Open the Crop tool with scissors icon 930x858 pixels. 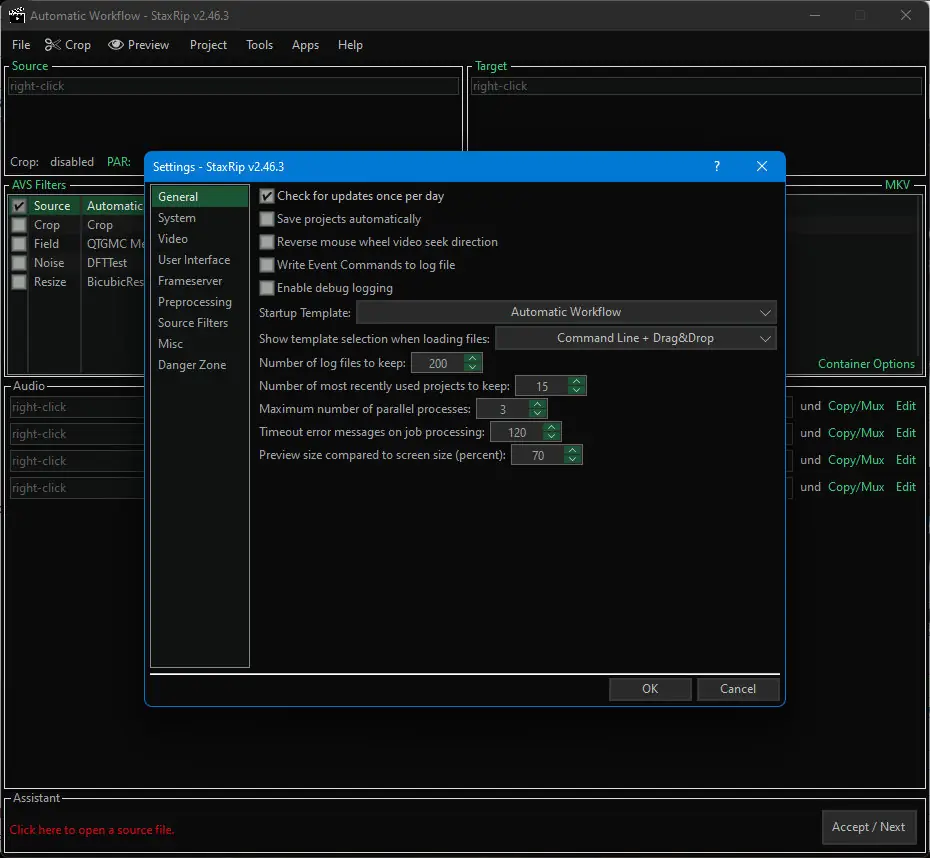[68, 45]
